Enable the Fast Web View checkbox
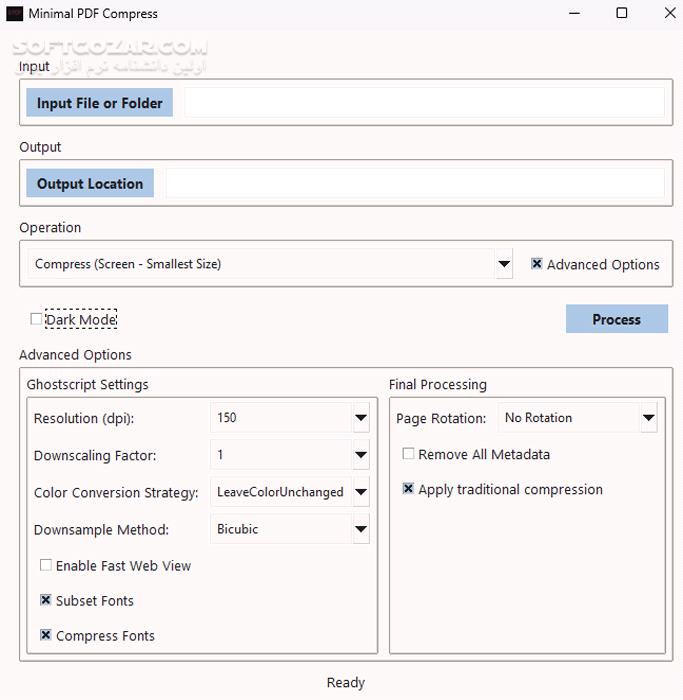Image resolution: width=683 pixels, height=700 pixels. [46, 565]
